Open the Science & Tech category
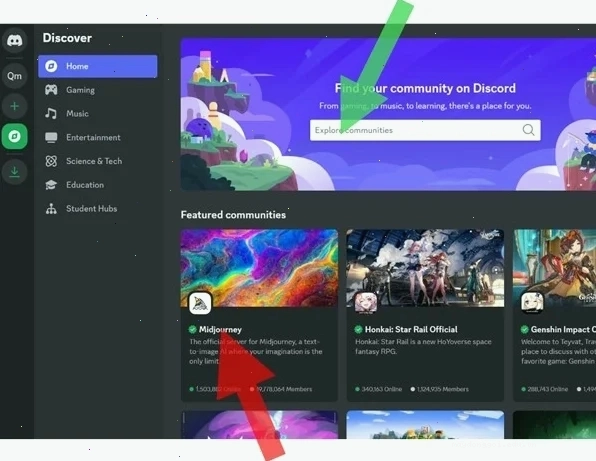The height and width of the screenshot is (461, 596). [x=98, y=161]
